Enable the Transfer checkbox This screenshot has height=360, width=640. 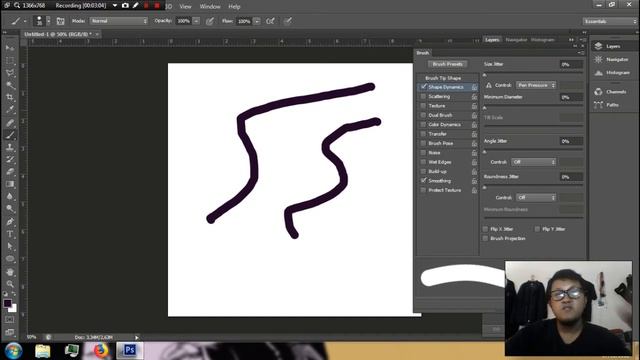(x=423, y=134)
